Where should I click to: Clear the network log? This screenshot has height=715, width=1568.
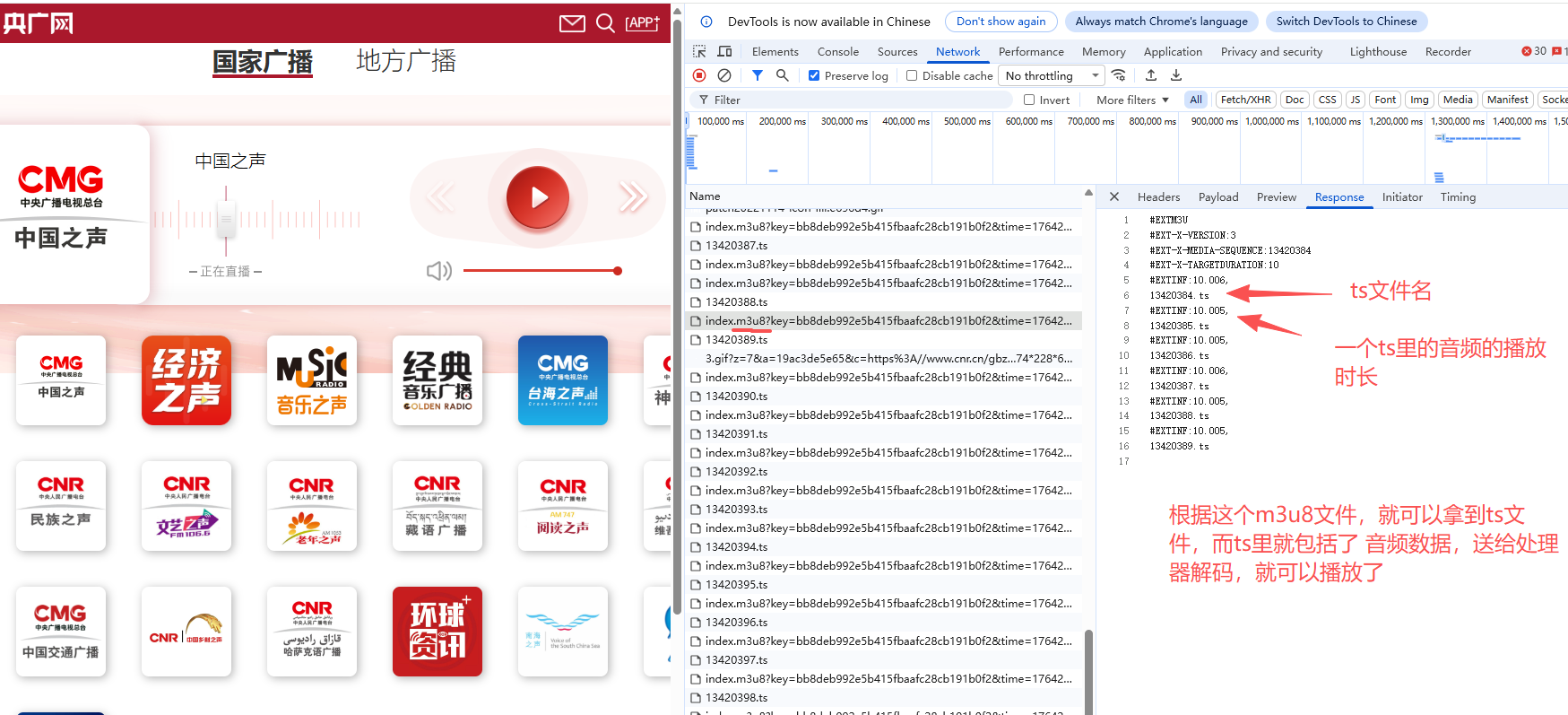[724, 75]
